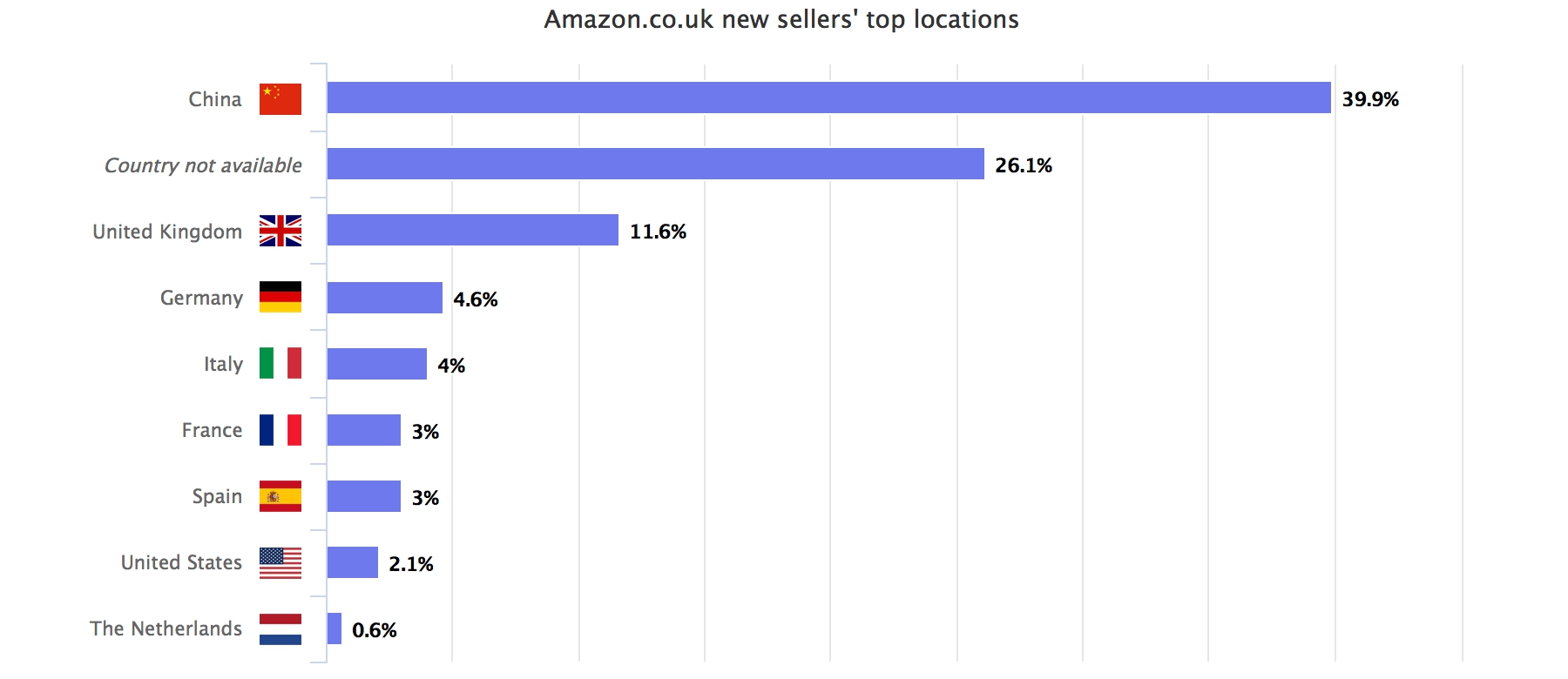Image resolution: width=1568 pixels, height=679 pixels.
Task: Click the chart title text
Action: coord(781,19)
